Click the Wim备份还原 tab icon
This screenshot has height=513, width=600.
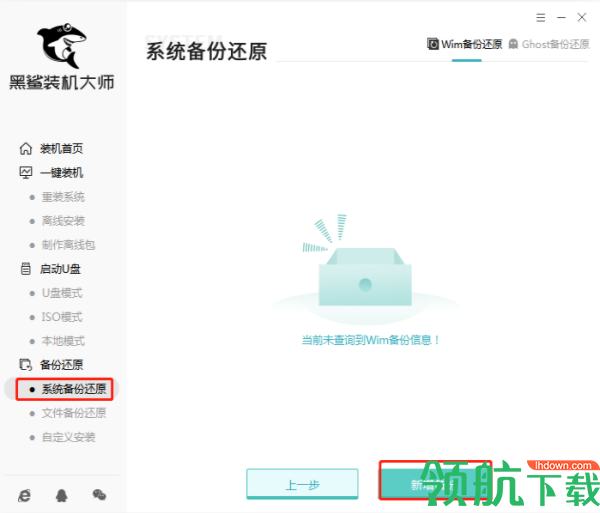click(433, 44)
